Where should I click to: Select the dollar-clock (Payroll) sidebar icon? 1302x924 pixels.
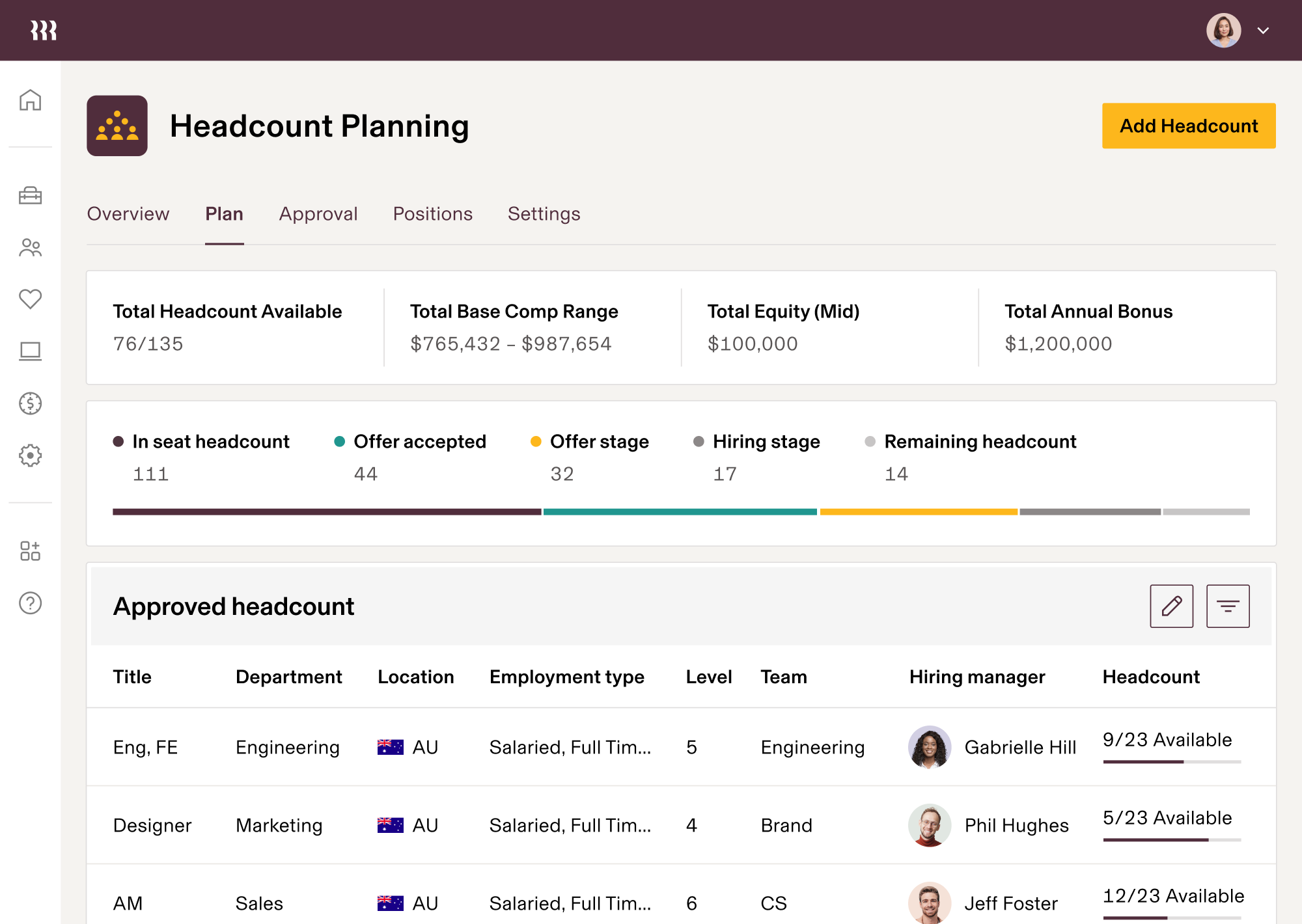[x=30, y=403]
